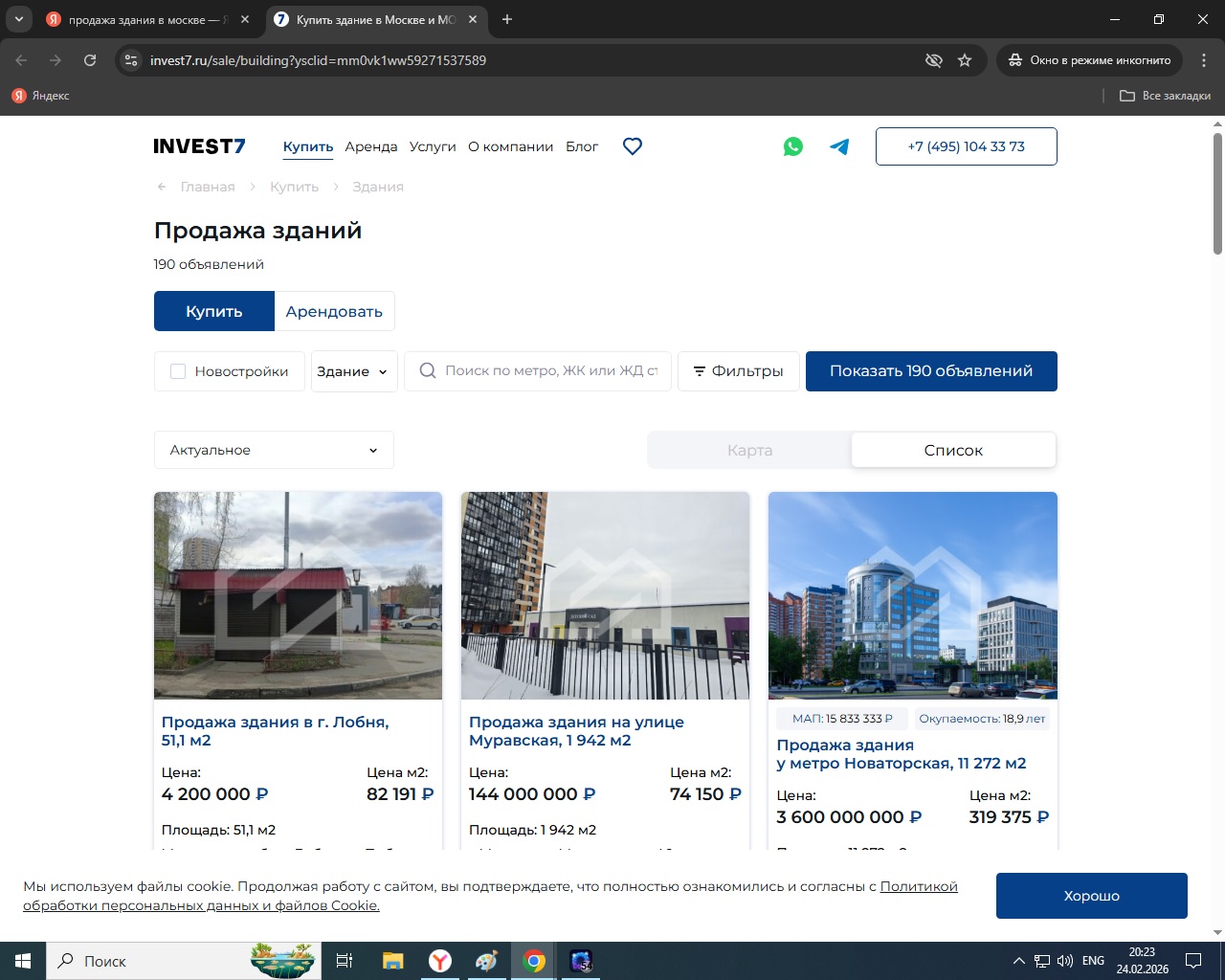
Task: Reload the page
Action: tap(90, 60)
